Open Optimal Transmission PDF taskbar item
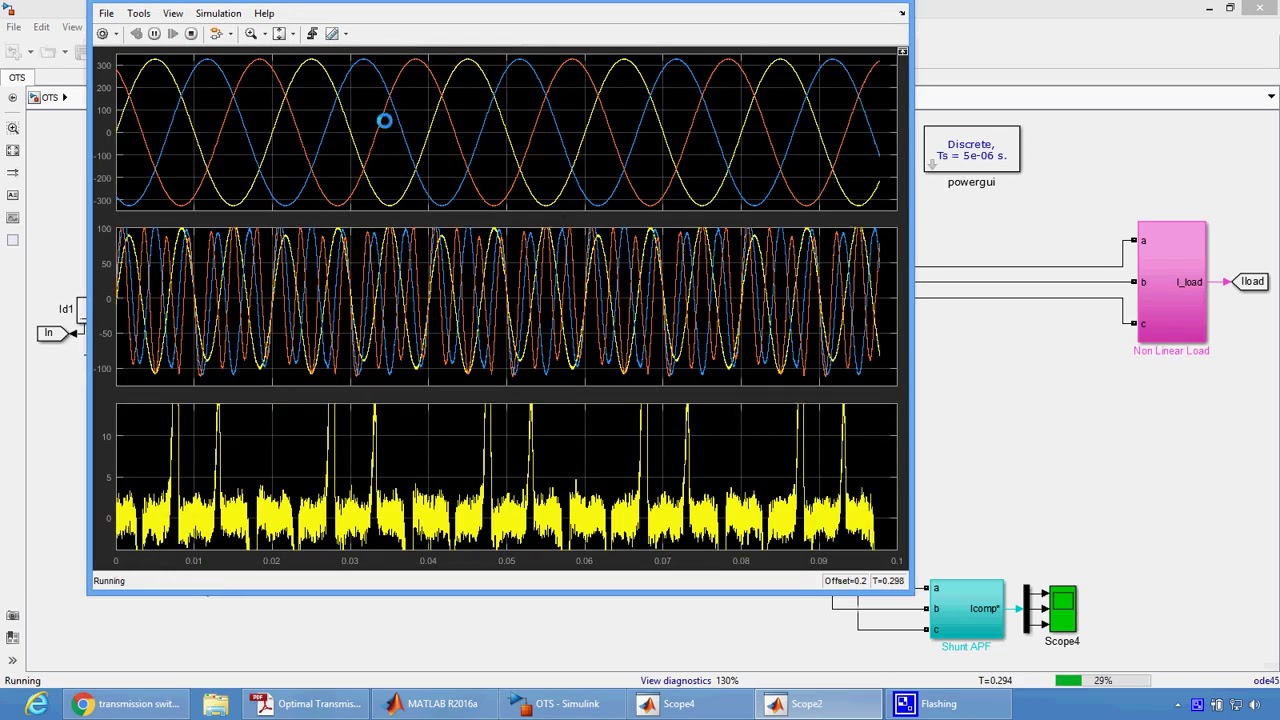 307,704
